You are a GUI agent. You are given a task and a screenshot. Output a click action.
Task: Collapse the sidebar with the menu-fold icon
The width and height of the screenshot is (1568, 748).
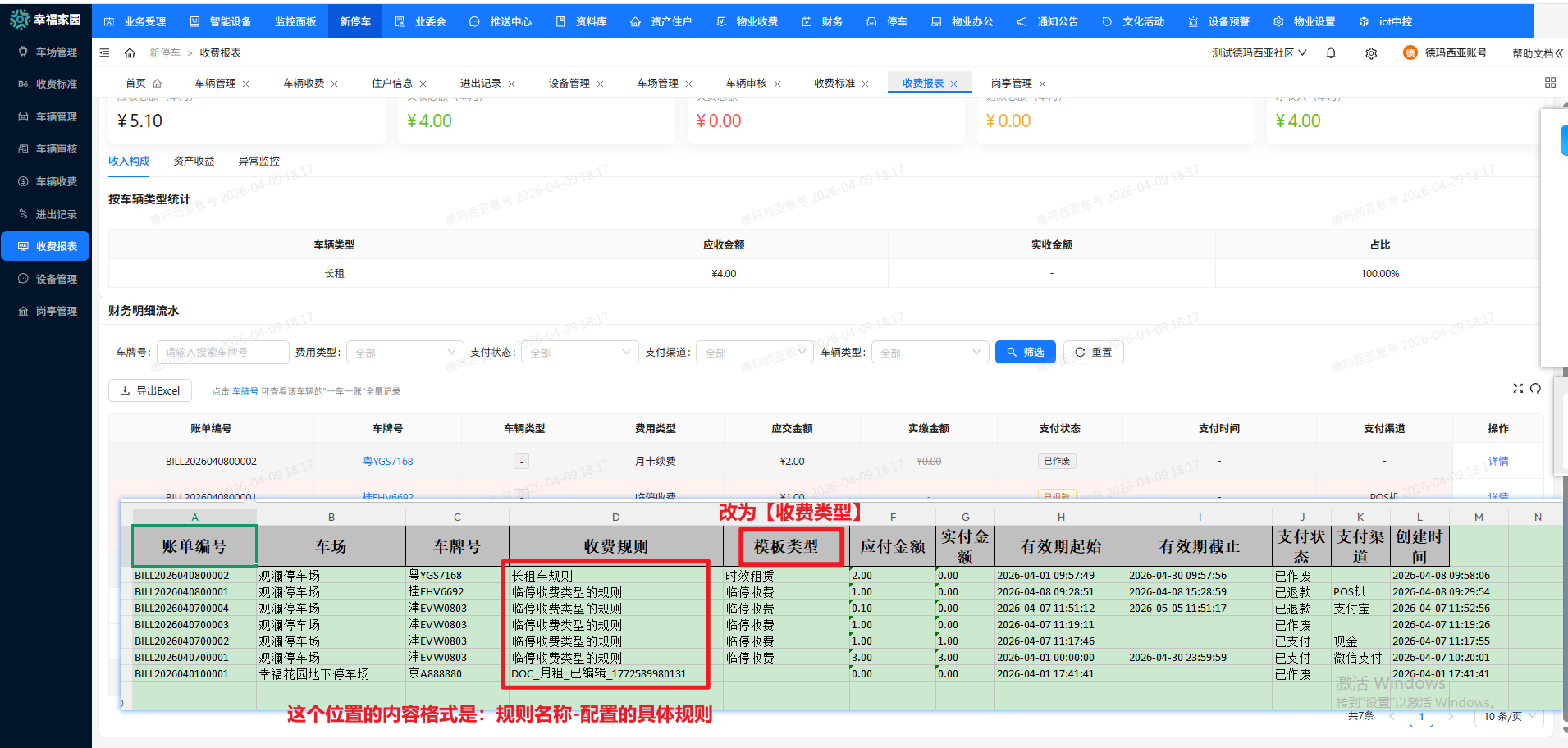pos(104,53)
